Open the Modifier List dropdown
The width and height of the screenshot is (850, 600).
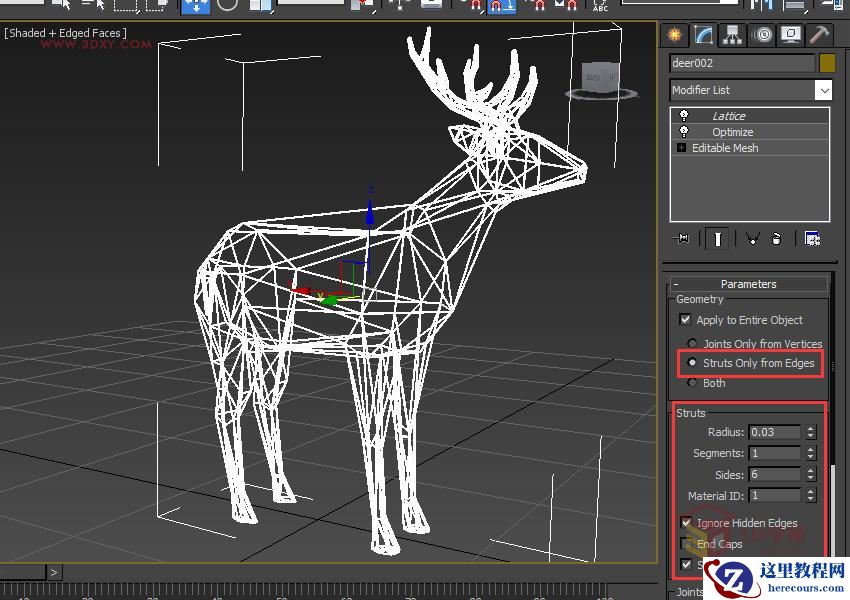click(823, 90)
